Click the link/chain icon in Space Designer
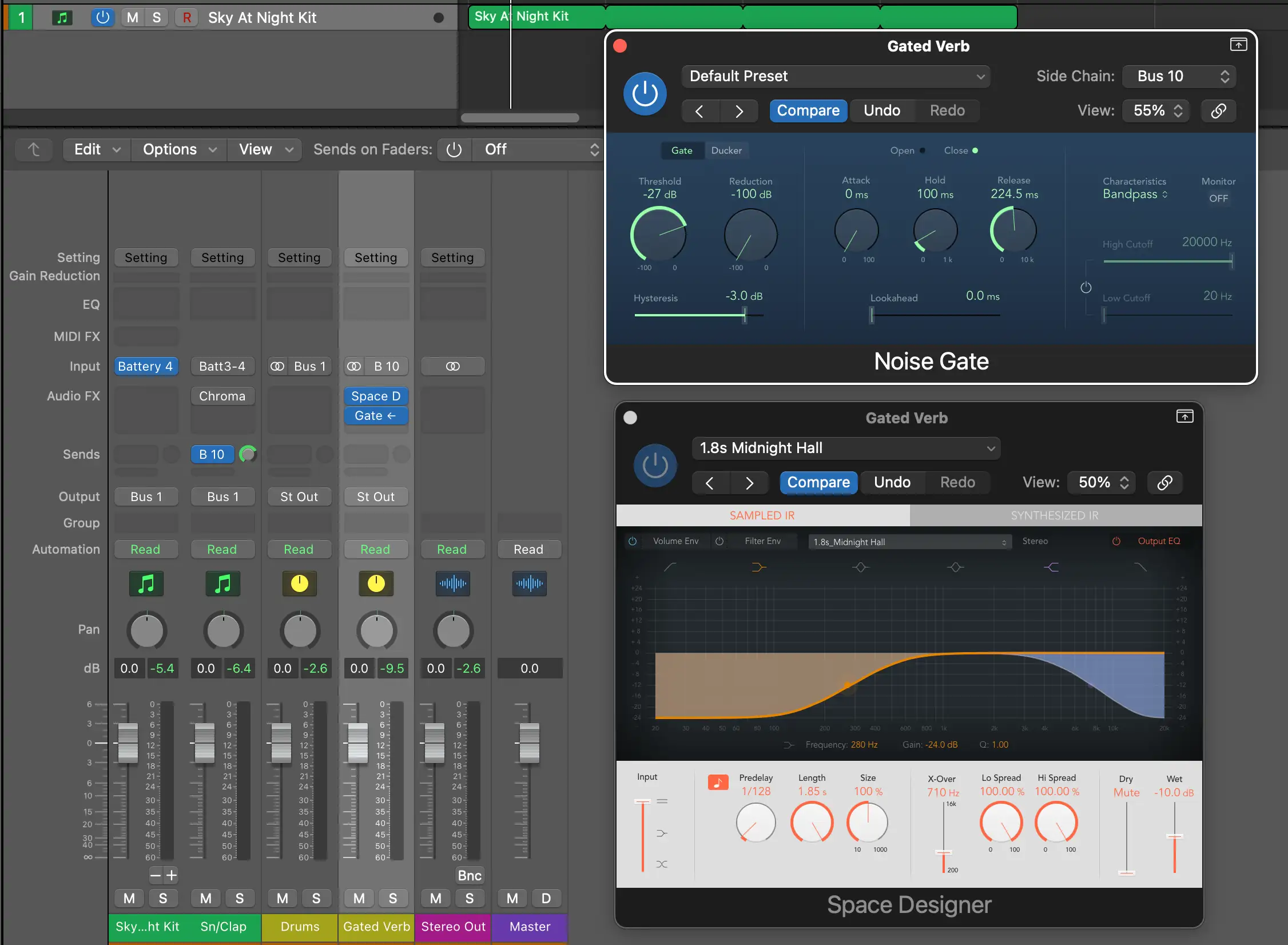 pos(1164,482)
